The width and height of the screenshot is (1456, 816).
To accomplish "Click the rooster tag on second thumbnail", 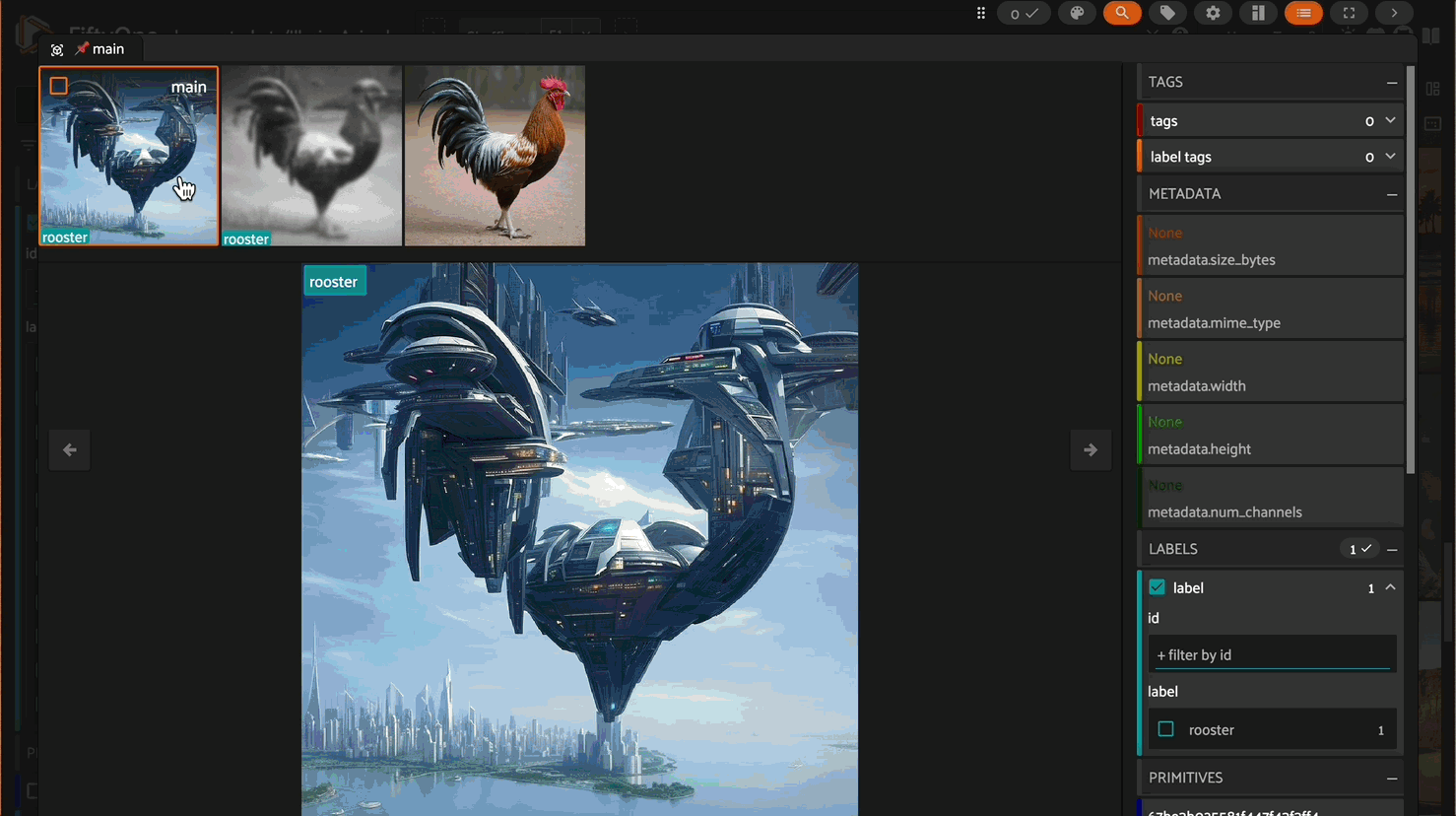I will pyautogui.click(x=246, y=239).
